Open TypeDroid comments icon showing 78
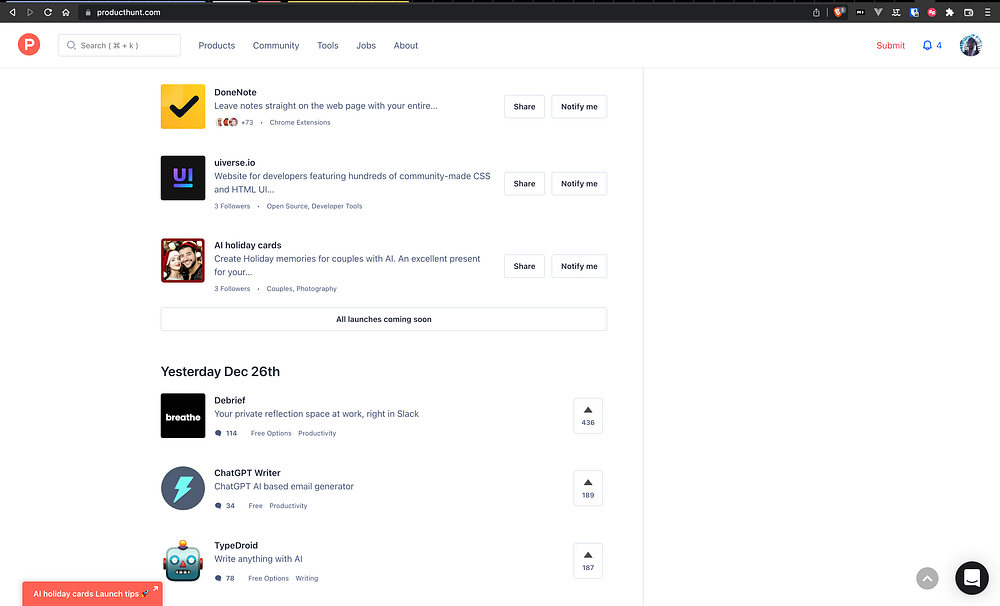This screenshot has height=606, width=1000. [218, 579]
